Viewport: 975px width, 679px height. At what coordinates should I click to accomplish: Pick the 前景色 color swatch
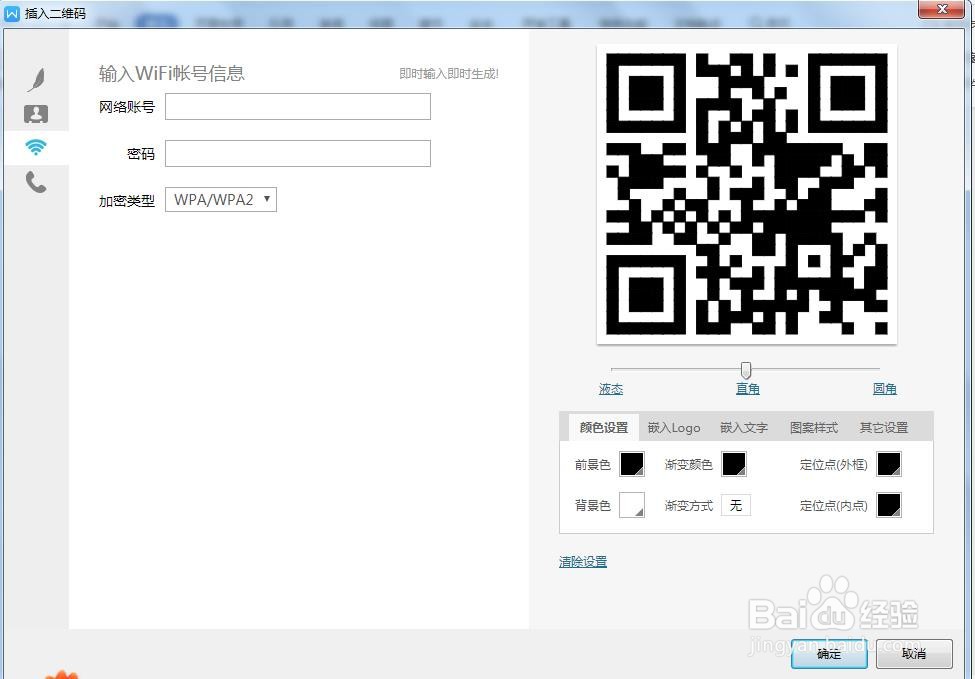point(632,464)
